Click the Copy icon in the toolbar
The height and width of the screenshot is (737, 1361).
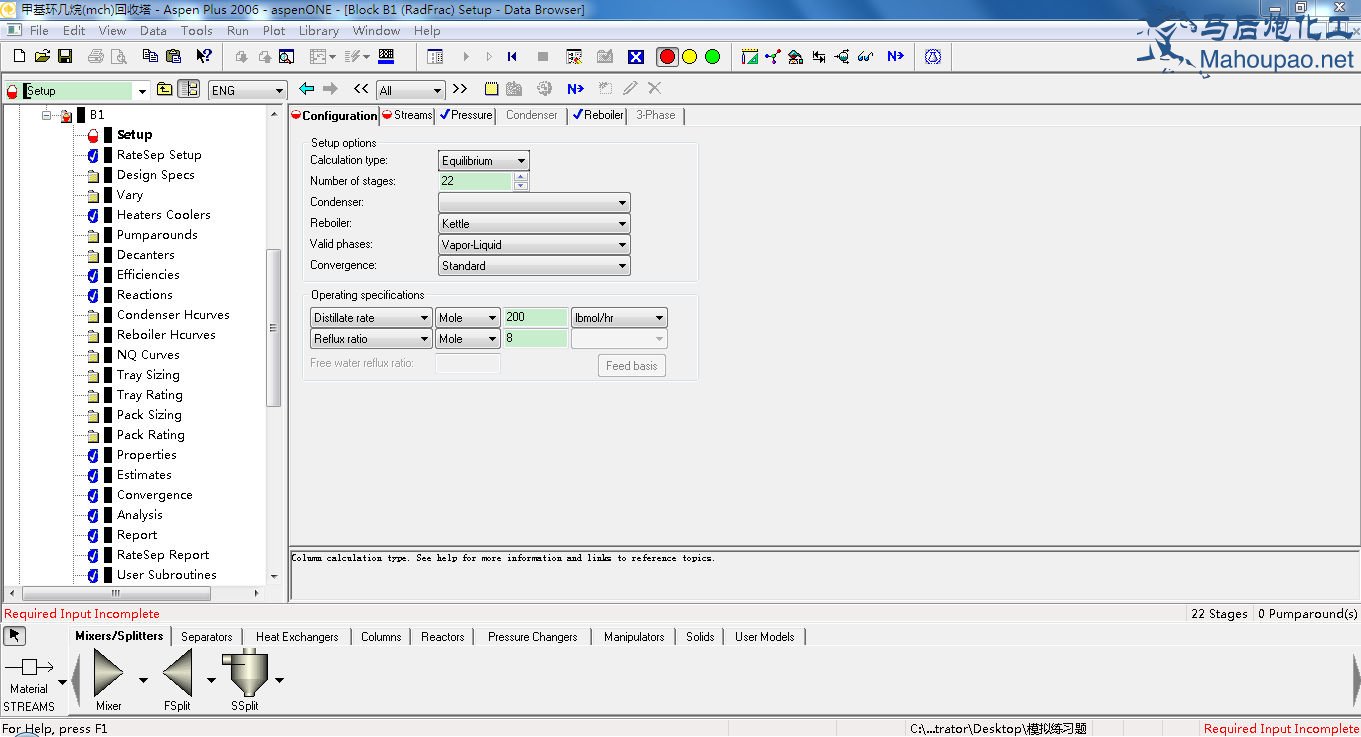152,56
